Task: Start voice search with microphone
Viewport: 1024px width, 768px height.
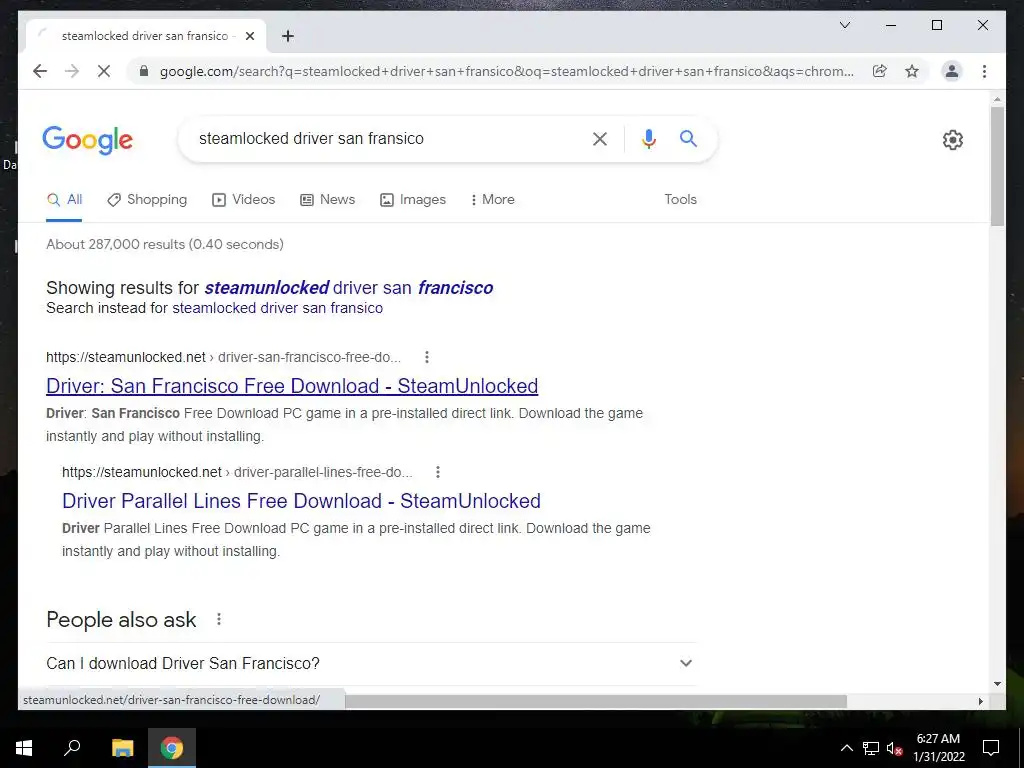Action: [648, 138]
